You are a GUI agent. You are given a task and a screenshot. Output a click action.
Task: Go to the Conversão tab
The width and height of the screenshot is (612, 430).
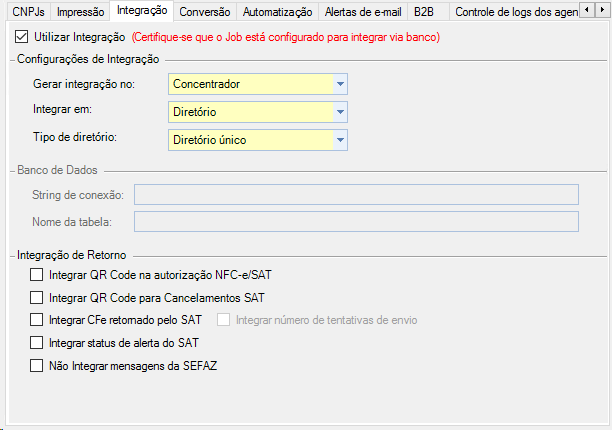[x=204, y=12]
